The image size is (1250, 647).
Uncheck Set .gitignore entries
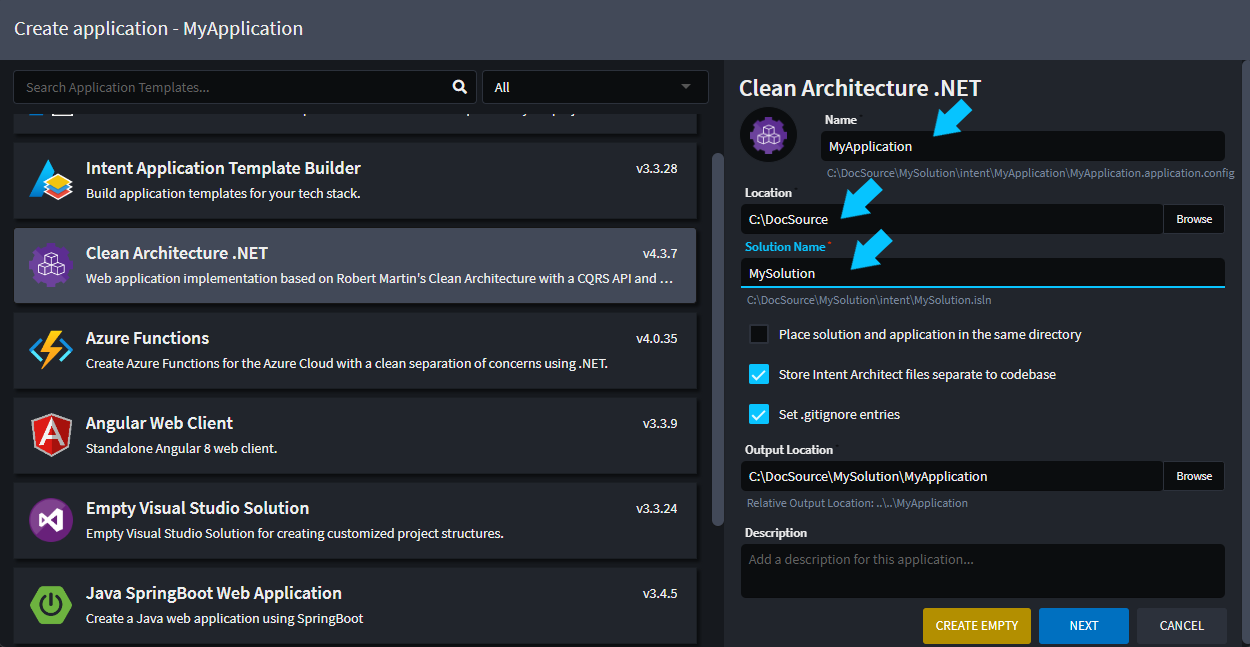pos(759,414)
